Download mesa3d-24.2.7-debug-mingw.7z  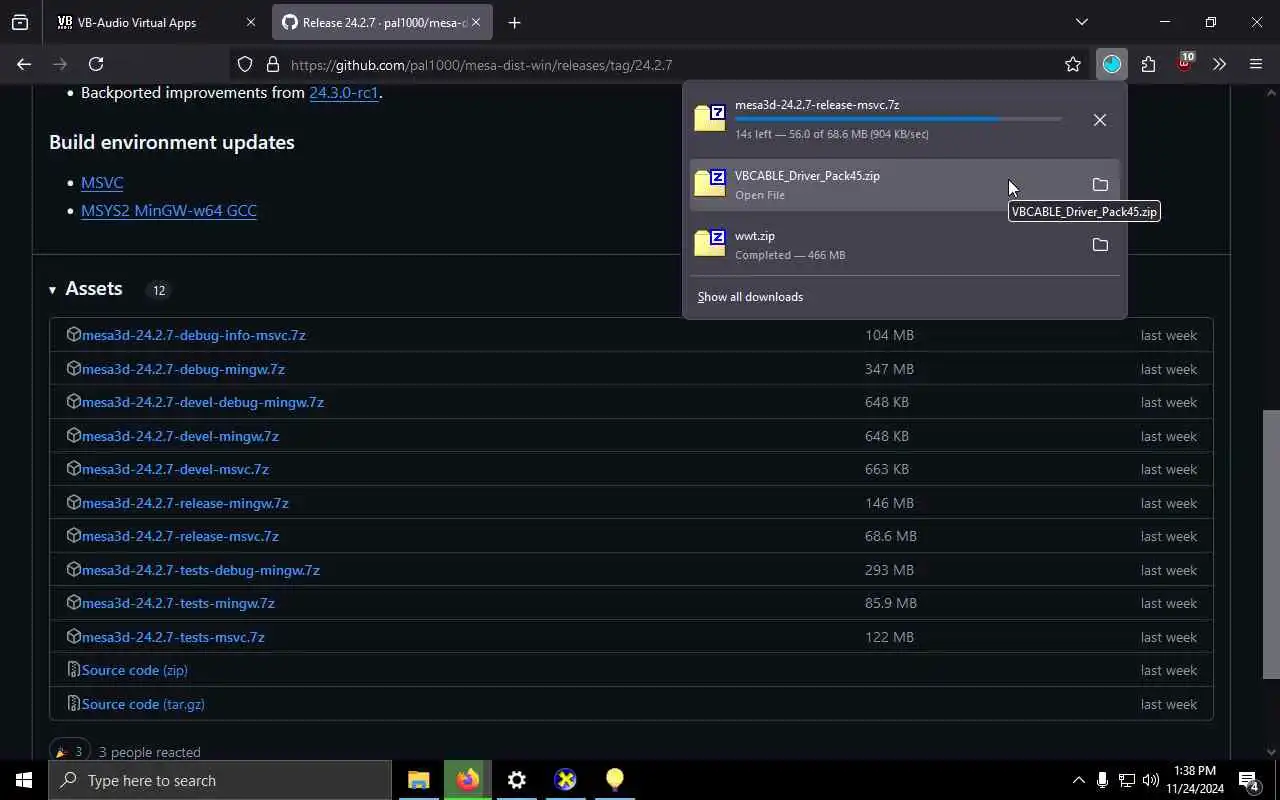[x=183, y=369]
